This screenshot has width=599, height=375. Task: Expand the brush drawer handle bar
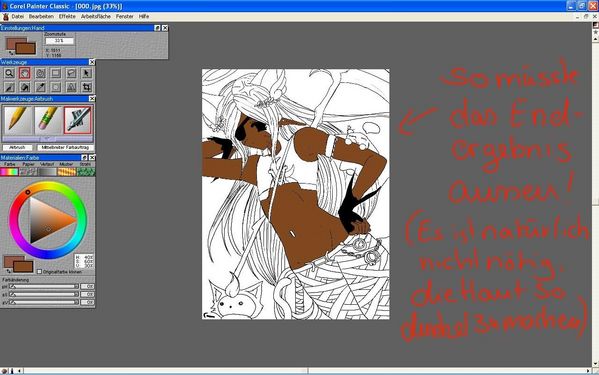click(x=47, y=139)
